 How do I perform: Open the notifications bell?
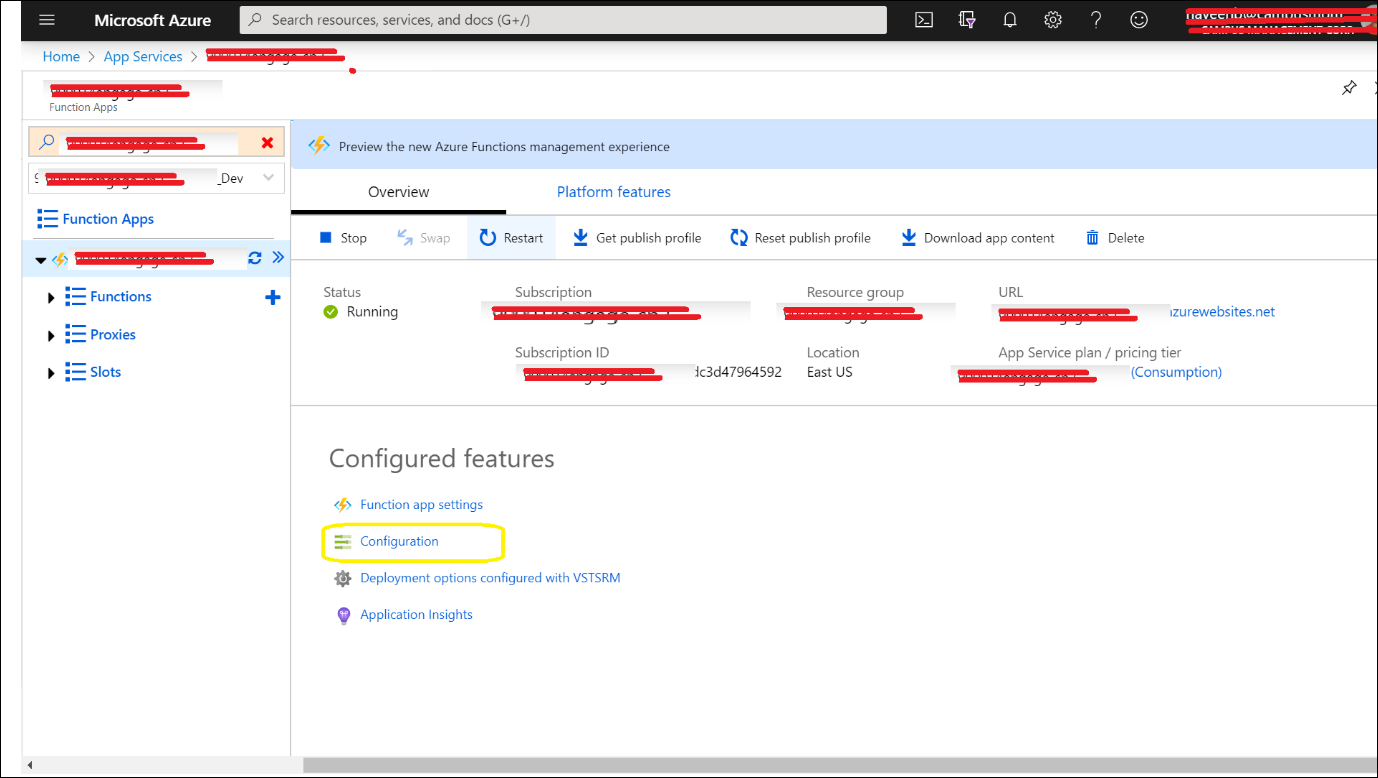point(1010,20)
